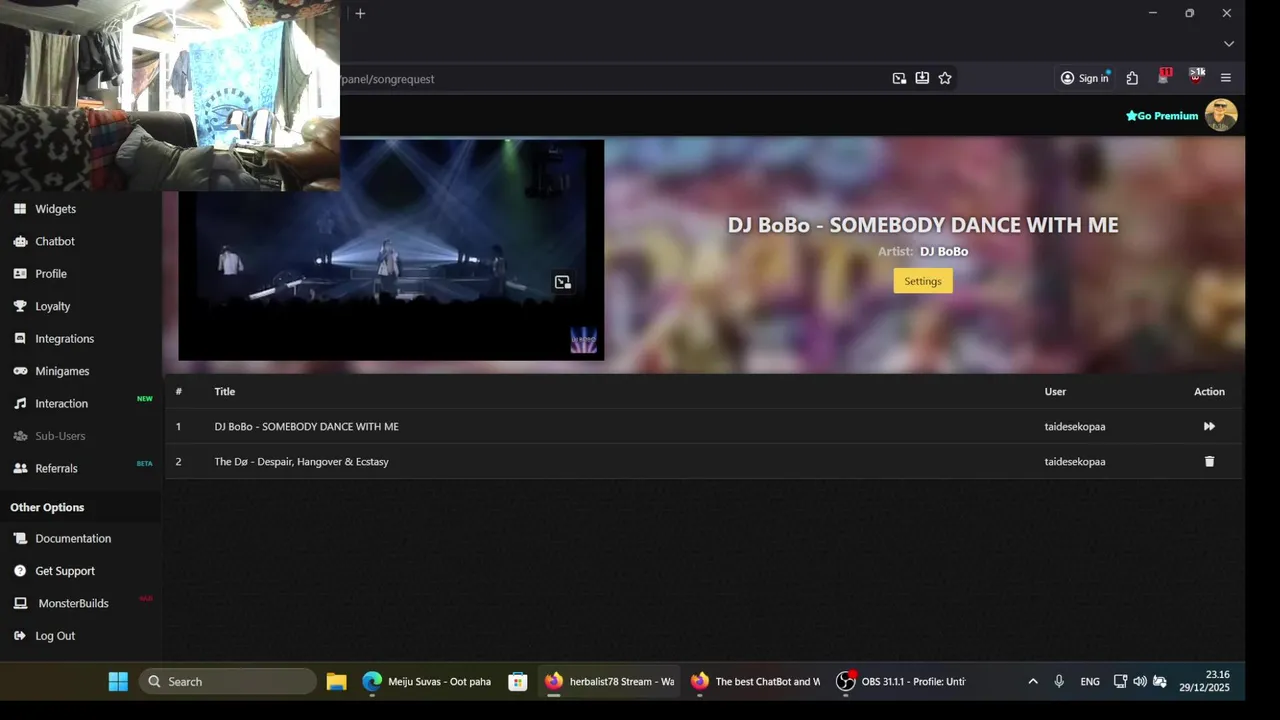
Task: Click the DJ BoBo - SOMEBODY DANCE WITH ME row title
Action: [306, 427]
